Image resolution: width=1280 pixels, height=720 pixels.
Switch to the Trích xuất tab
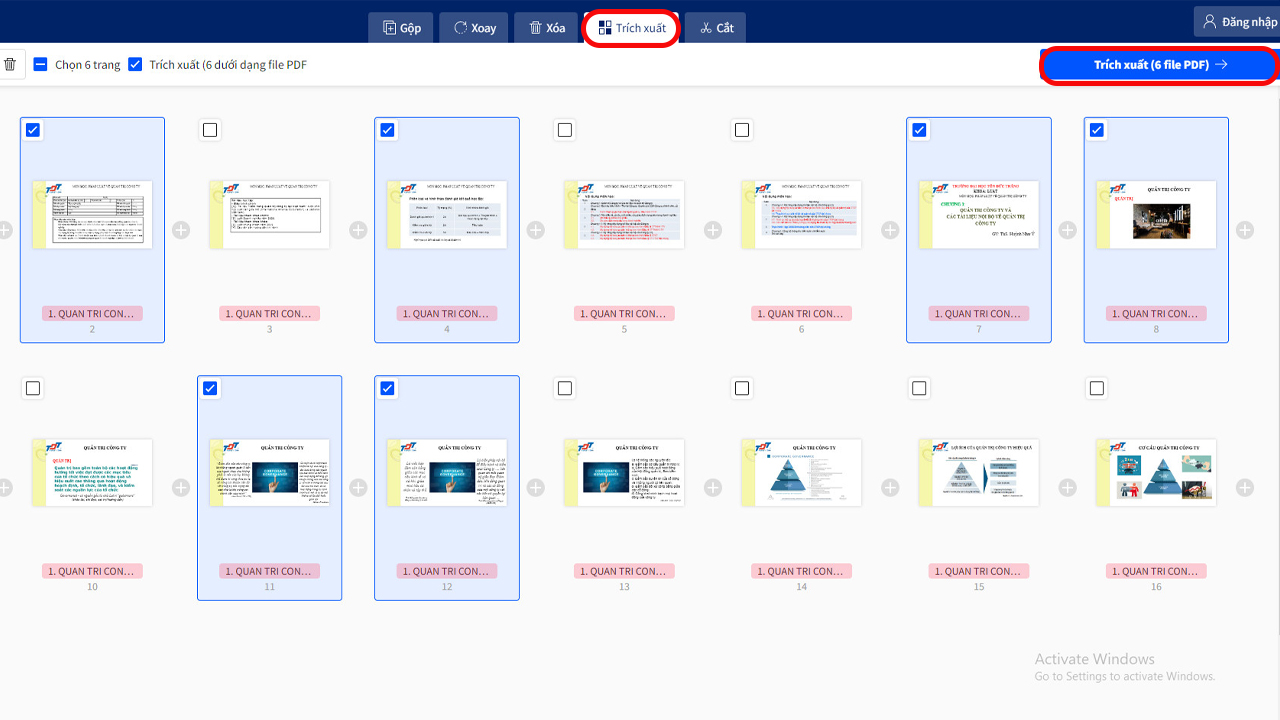pos(631,27)
